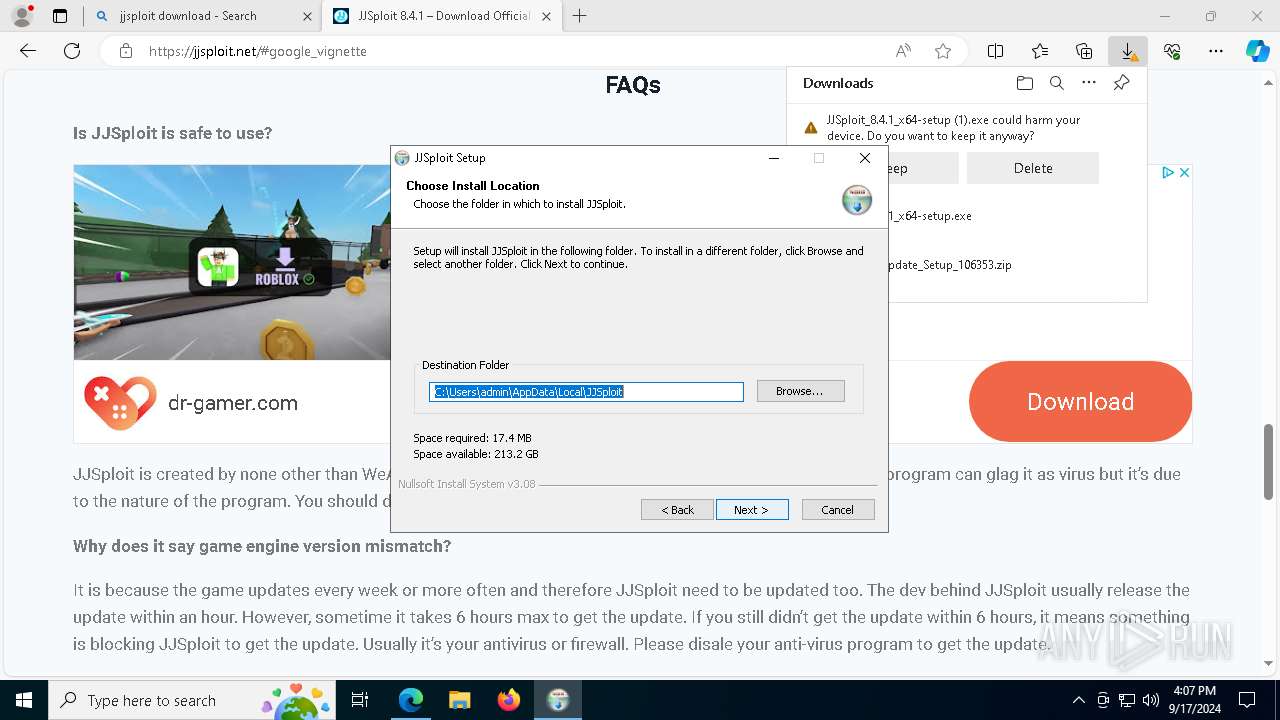The image size is (1280, 720).
Task: Search downloads with magnifier icon
Action: tap(1056, 83)
